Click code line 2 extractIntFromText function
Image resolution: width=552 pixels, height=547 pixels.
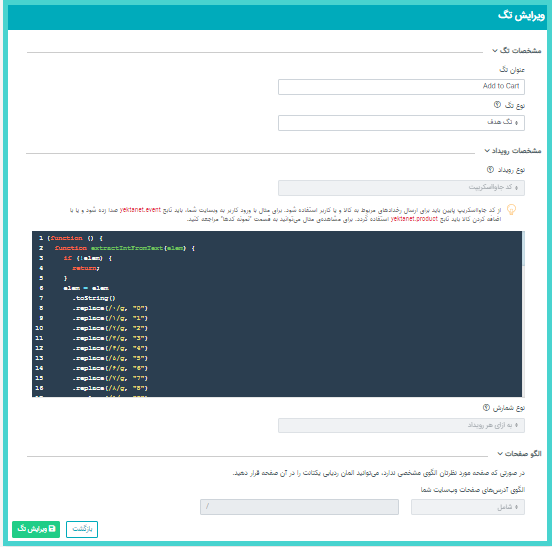(125, 248)
